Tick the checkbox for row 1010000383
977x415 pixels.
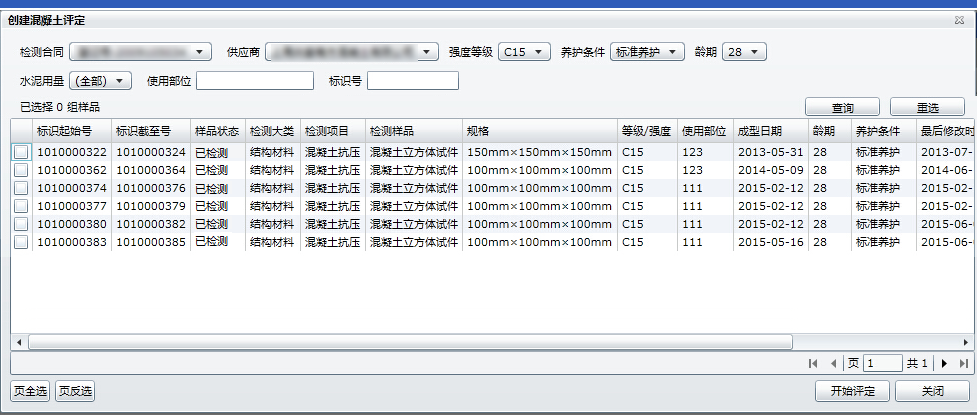(21, 242)
